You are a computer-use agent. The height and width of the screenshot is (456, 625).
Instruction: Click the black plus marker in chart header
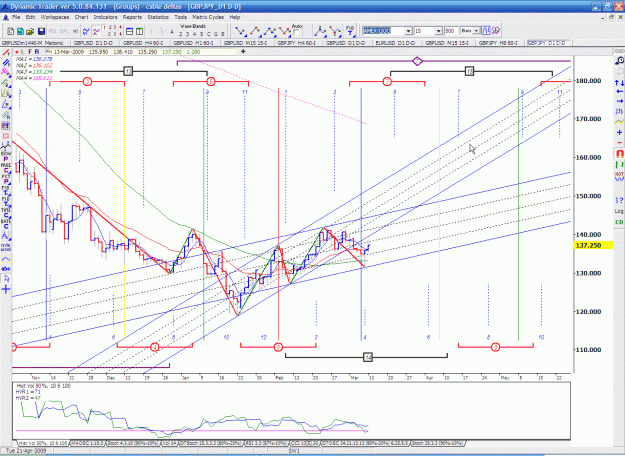click(243, 51)
